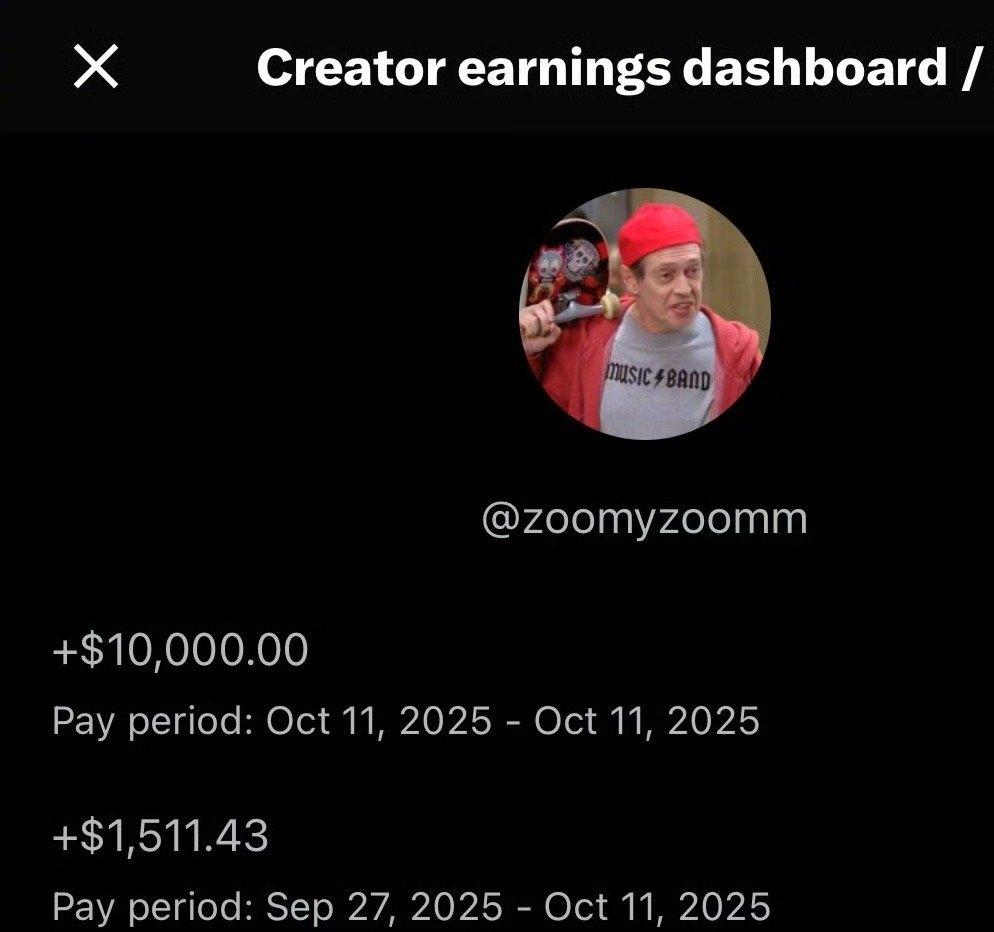This screenshot has height=932, width=994.
Task: Click the word "earnings" in the header
Action: (564, 70)
